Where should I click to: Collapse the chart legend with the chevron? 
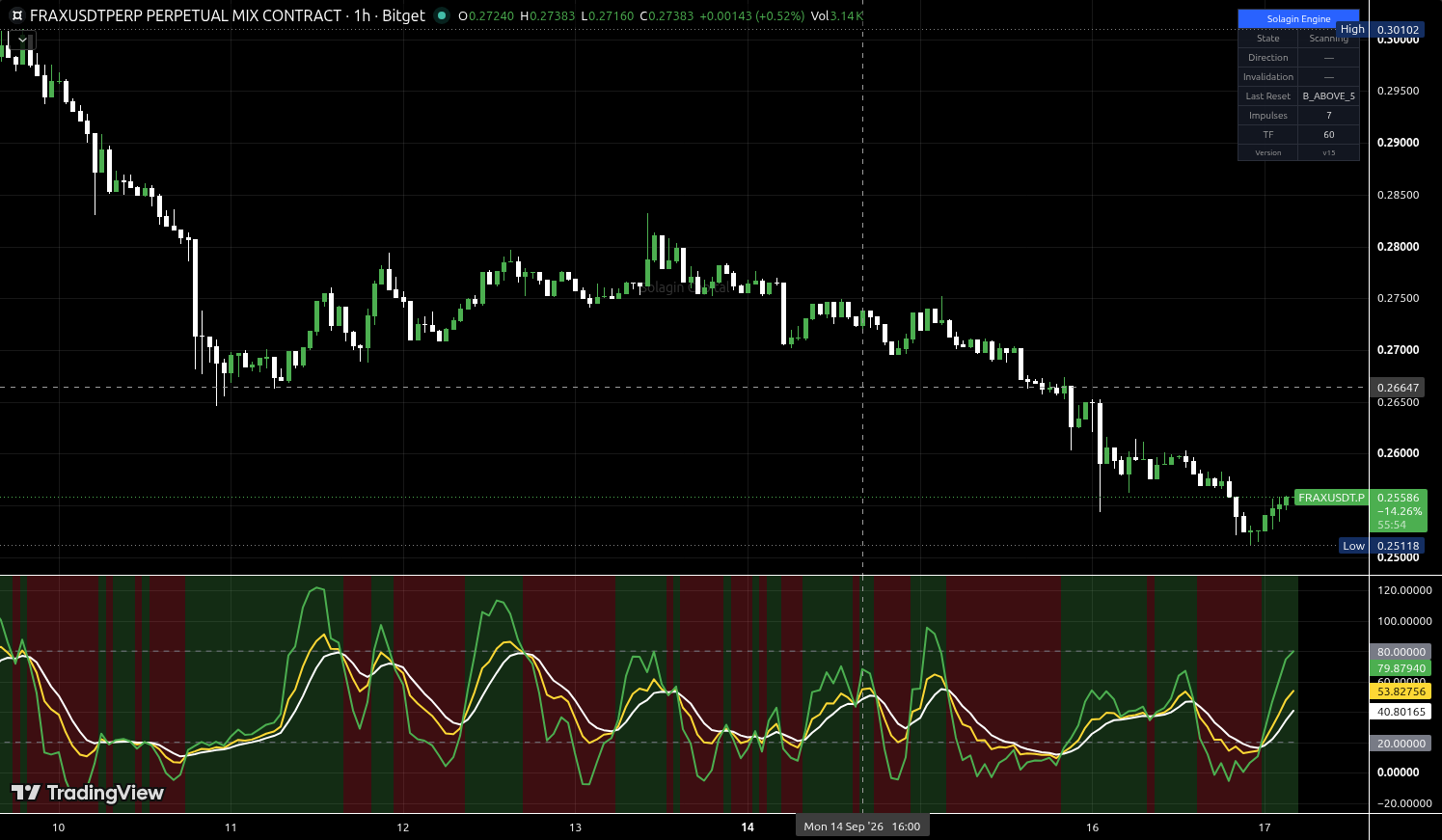(22, 41)
